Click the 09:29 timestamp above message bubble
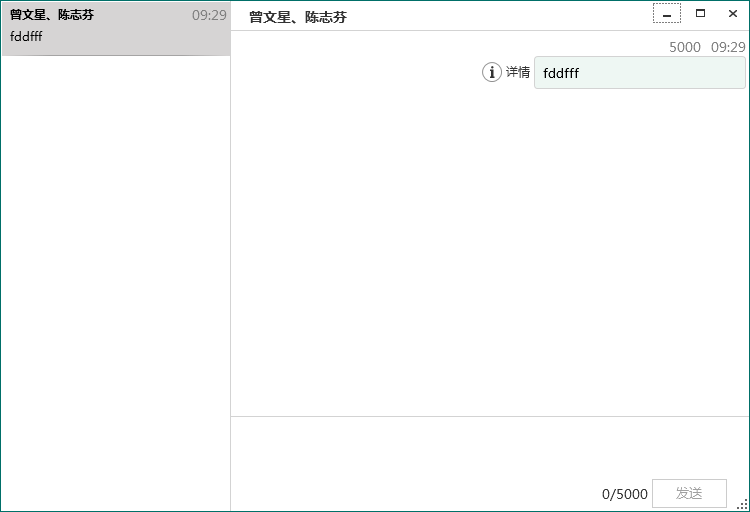This screenshot has width=750, height=512. pos(728,47)
